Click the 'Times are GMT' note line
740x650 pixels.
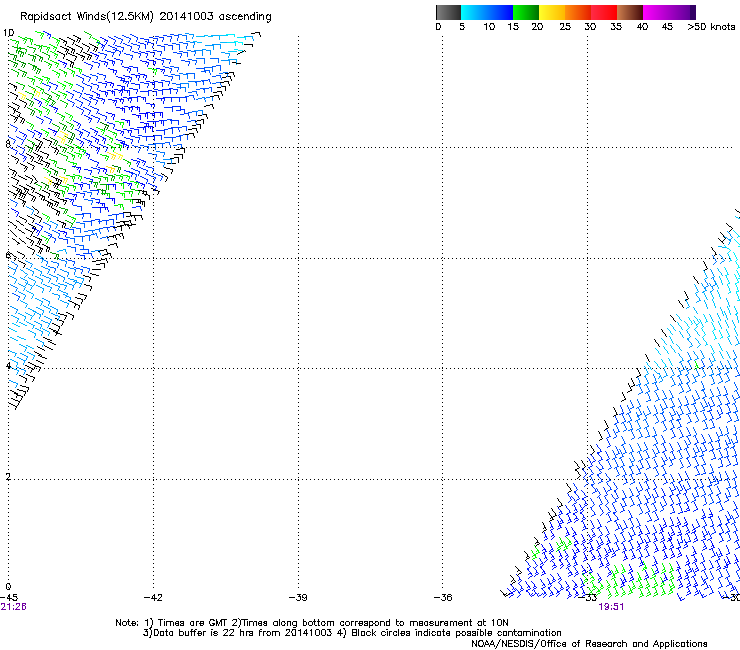[312, 623]
